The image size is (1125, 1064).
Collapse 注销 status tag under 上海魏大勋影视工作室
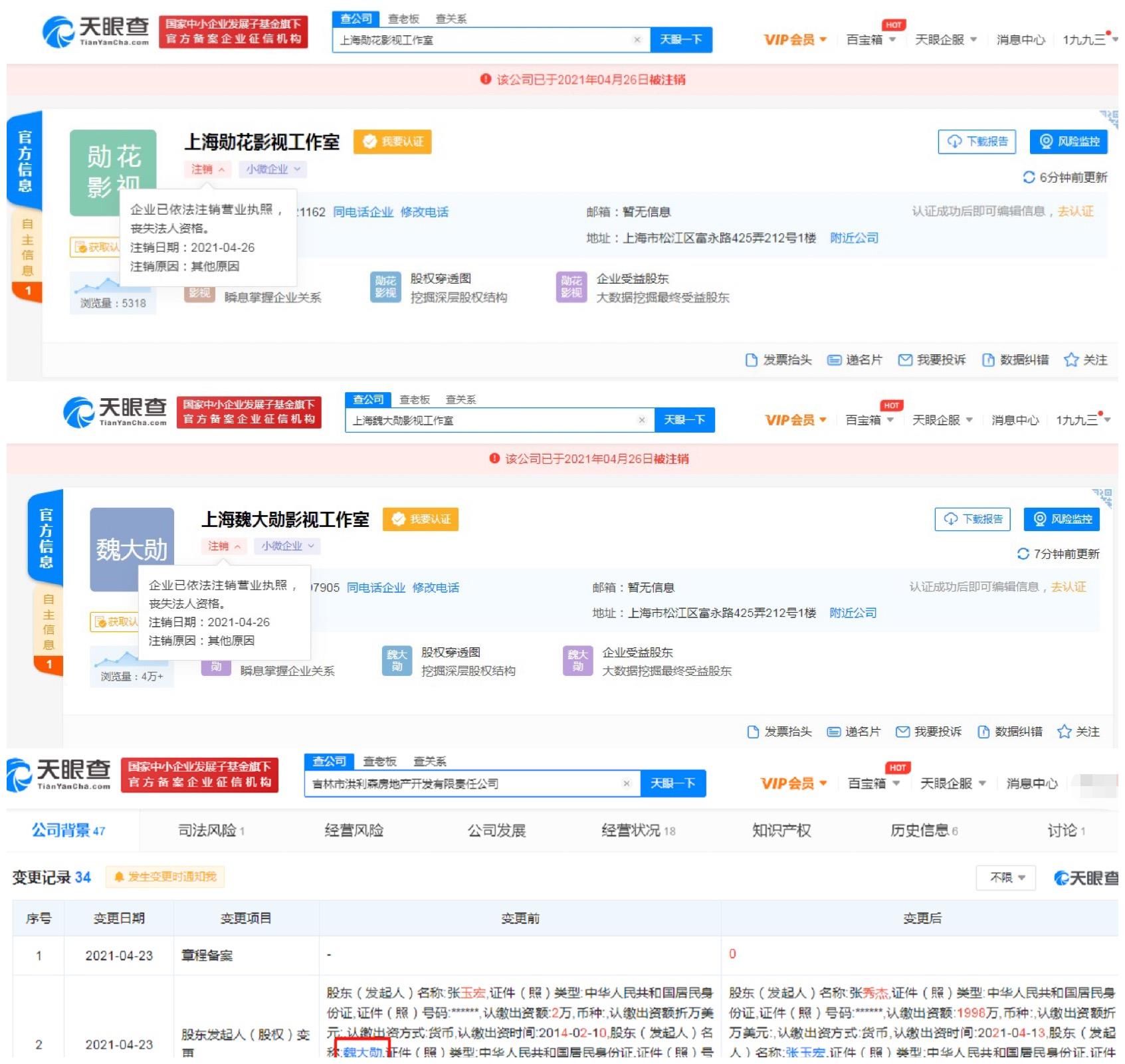(x=224, y=546)
